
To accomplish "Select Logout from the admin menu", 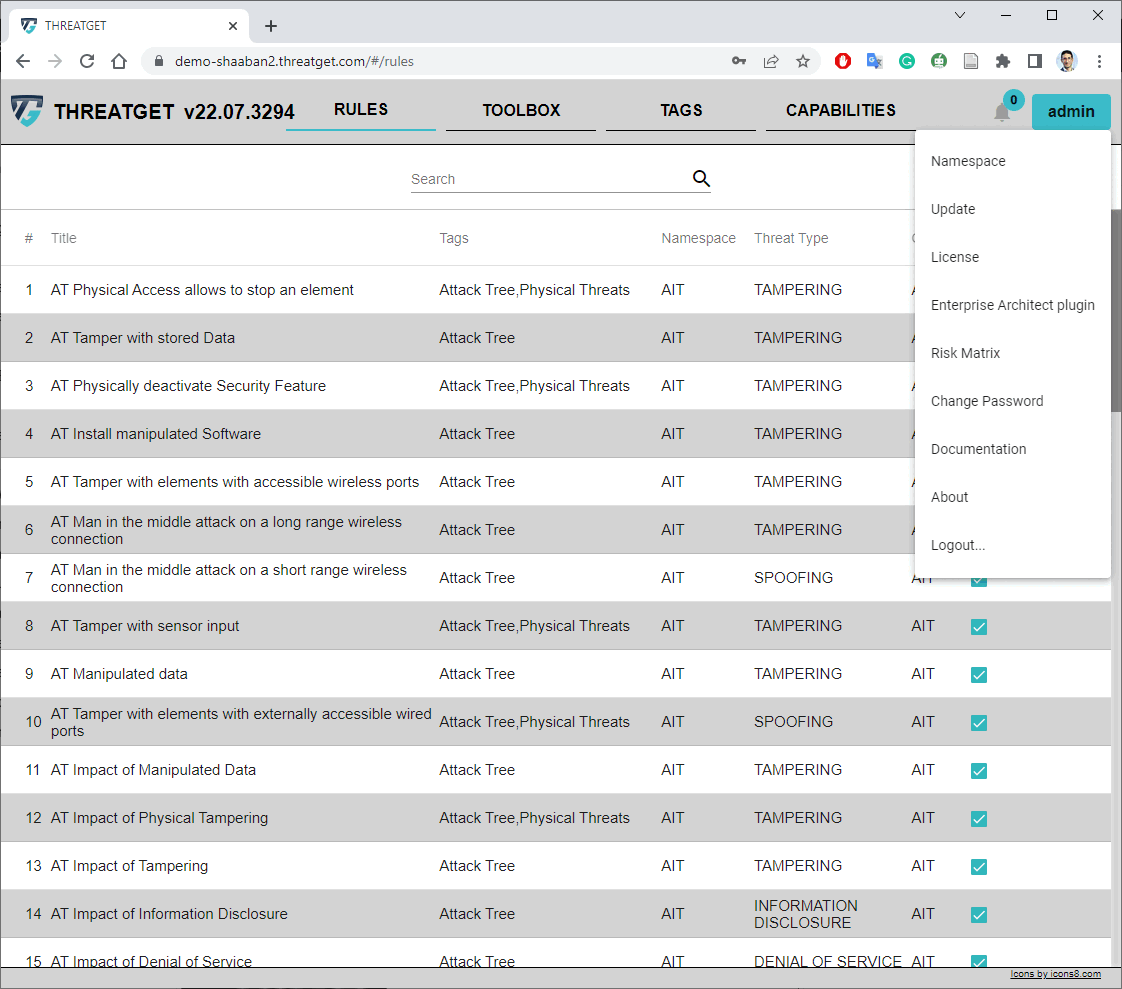I will pos(957,545).
